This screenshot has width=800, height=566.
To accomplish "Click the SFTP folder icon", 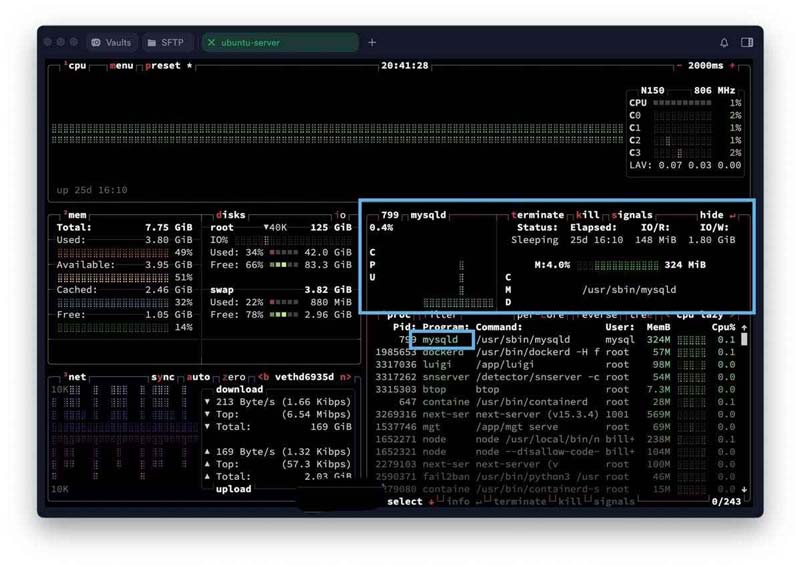I will pos(150,43).
